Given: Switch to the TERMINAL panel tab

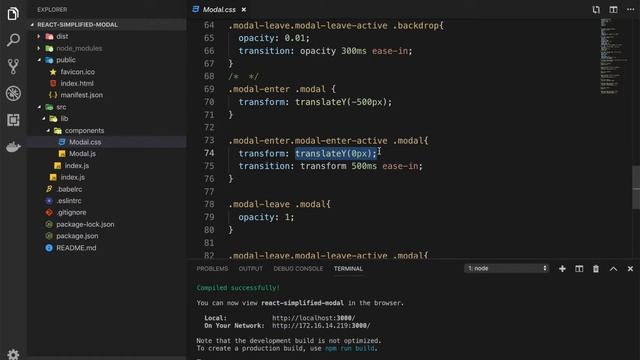Looking at the screenshot, I should click(348, 269).
